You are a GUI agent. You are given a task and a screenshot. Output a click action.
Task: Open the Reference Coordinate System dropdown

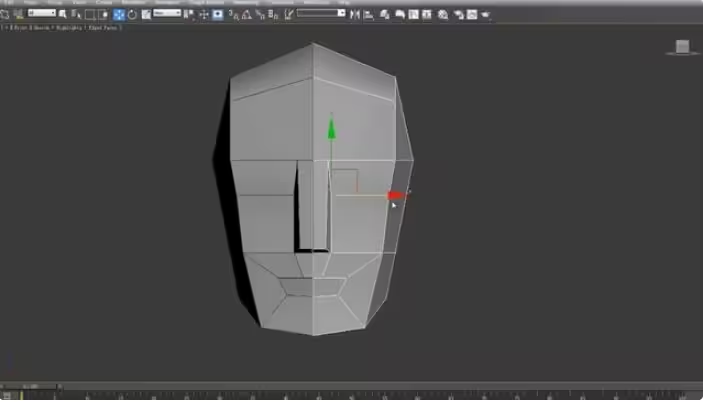[x=166, y=14]
